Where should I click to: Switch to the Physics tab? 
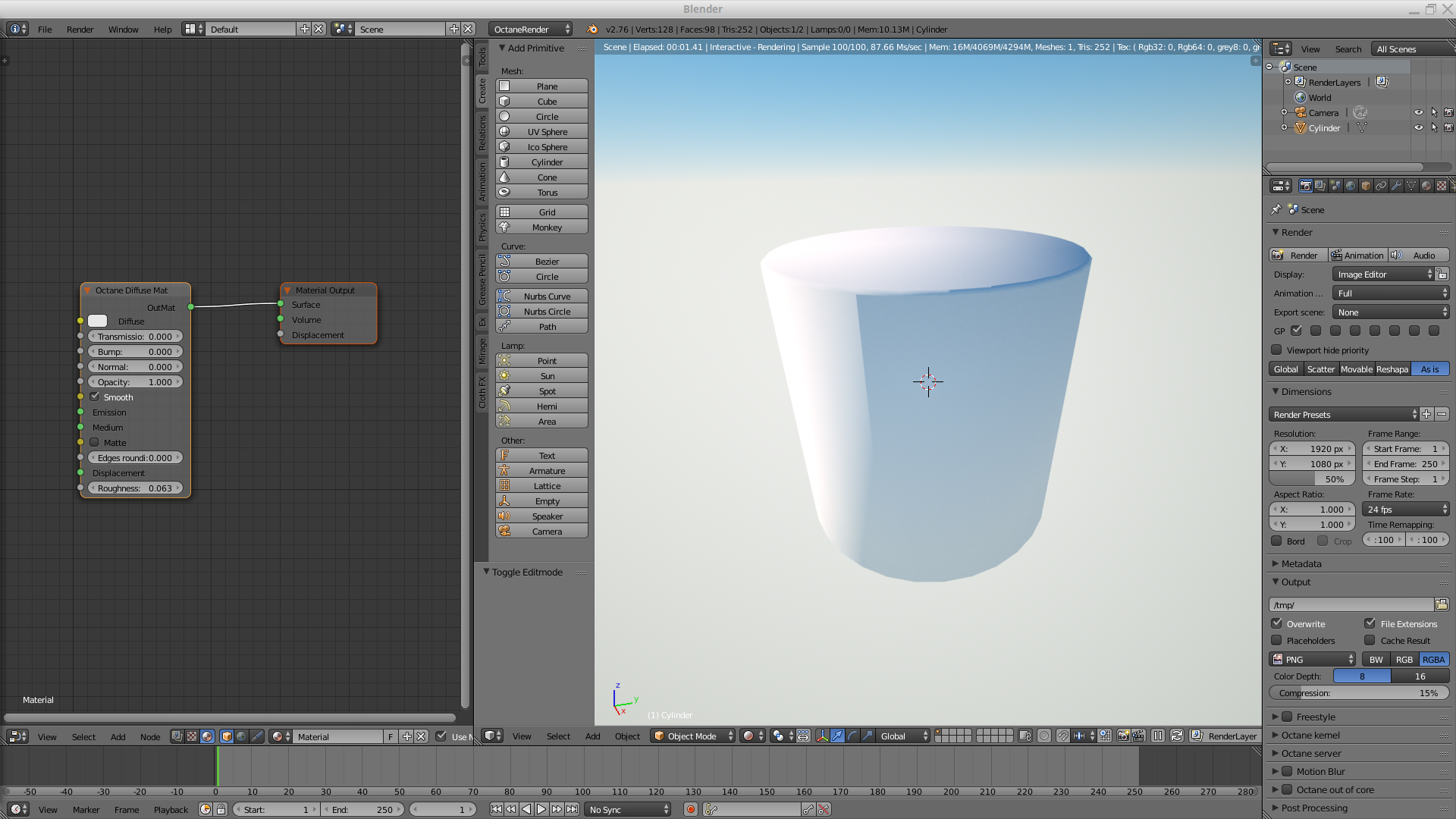(x=482, y=227)
